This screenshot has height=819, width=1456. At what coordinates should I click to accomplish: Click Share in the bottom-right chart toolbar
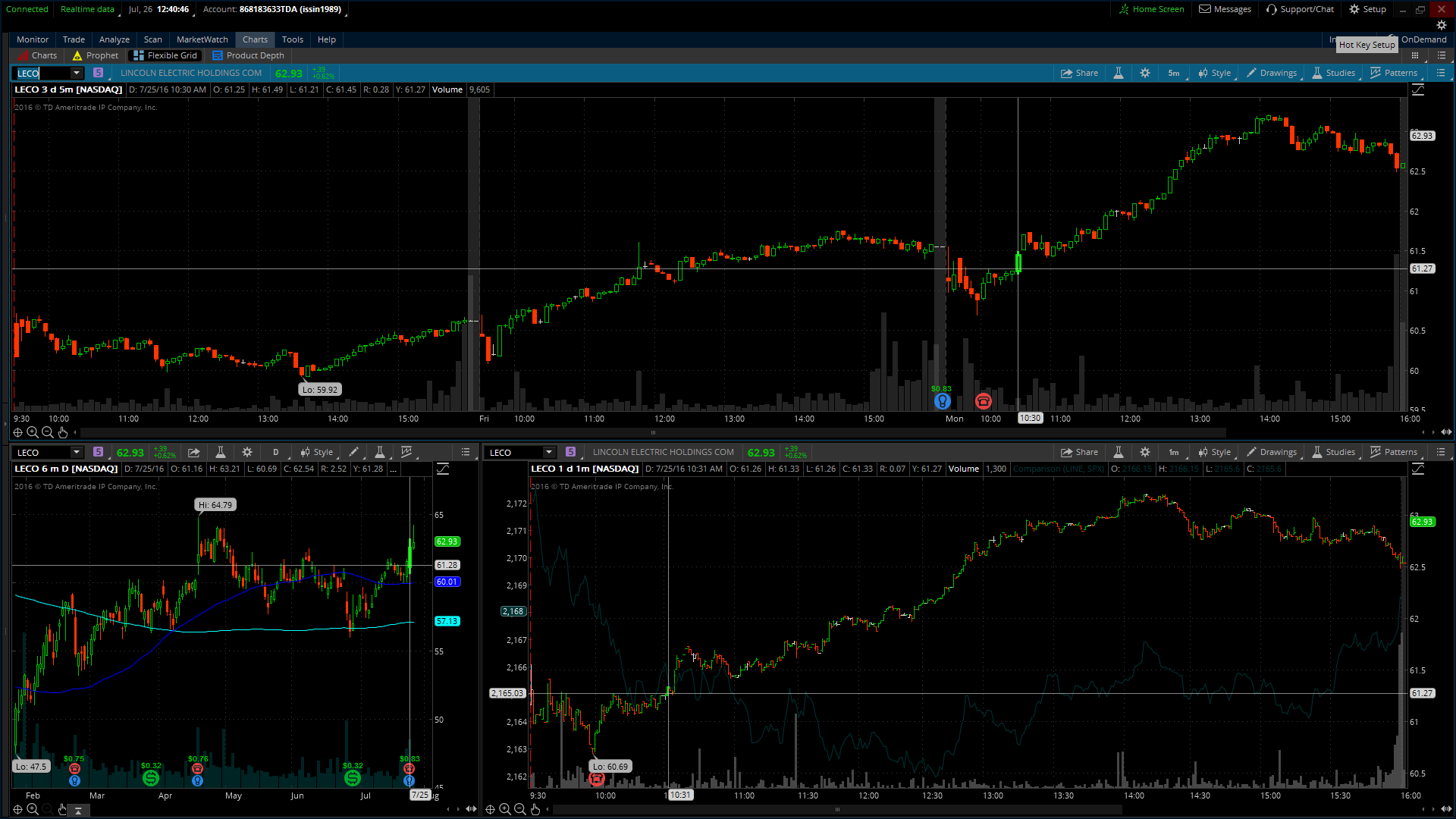pyautogui.click(x=1080, y=452)
